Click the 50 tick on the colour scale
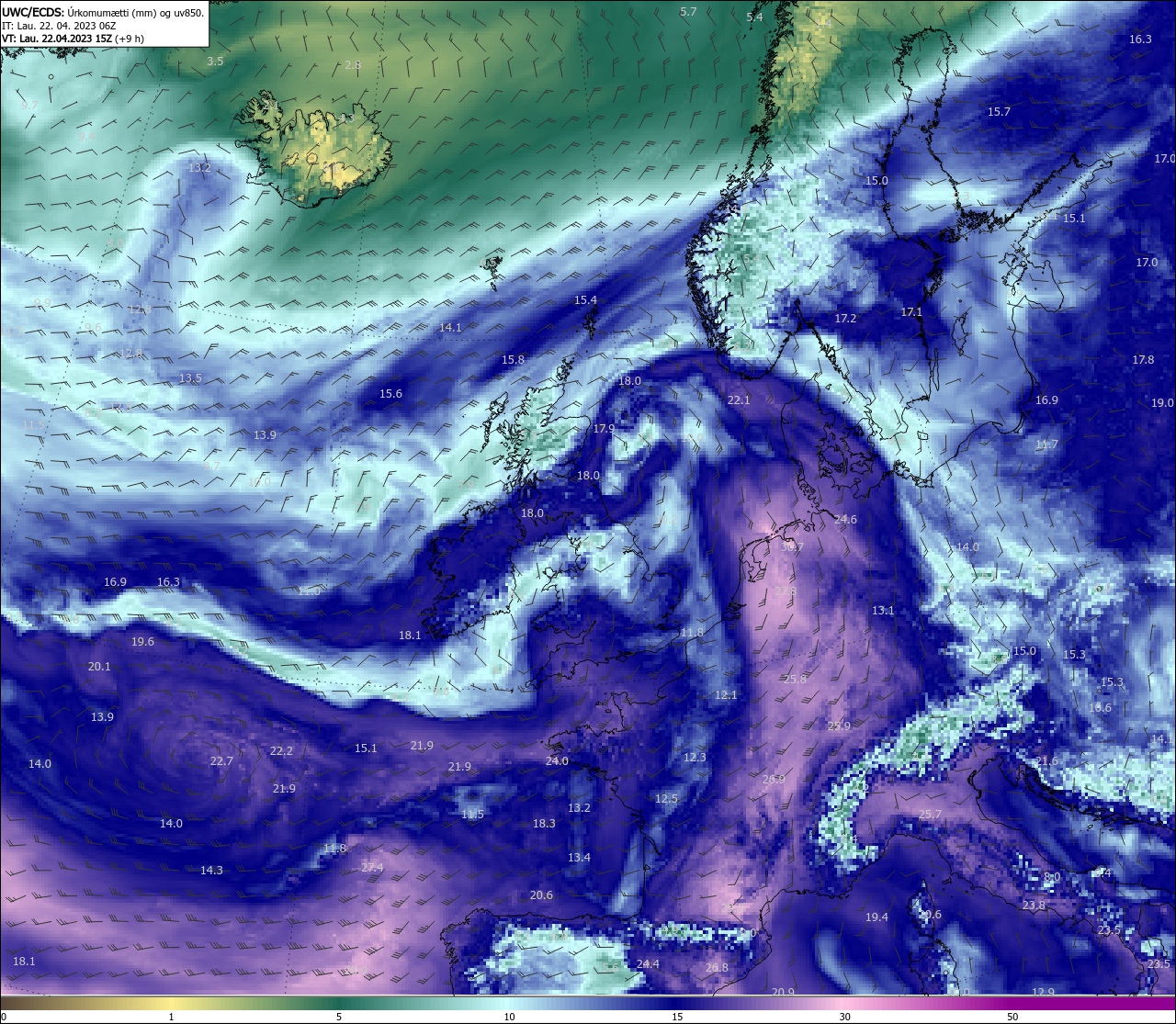The width and height of the screenshot is (1176, 1024). 1012,1017
